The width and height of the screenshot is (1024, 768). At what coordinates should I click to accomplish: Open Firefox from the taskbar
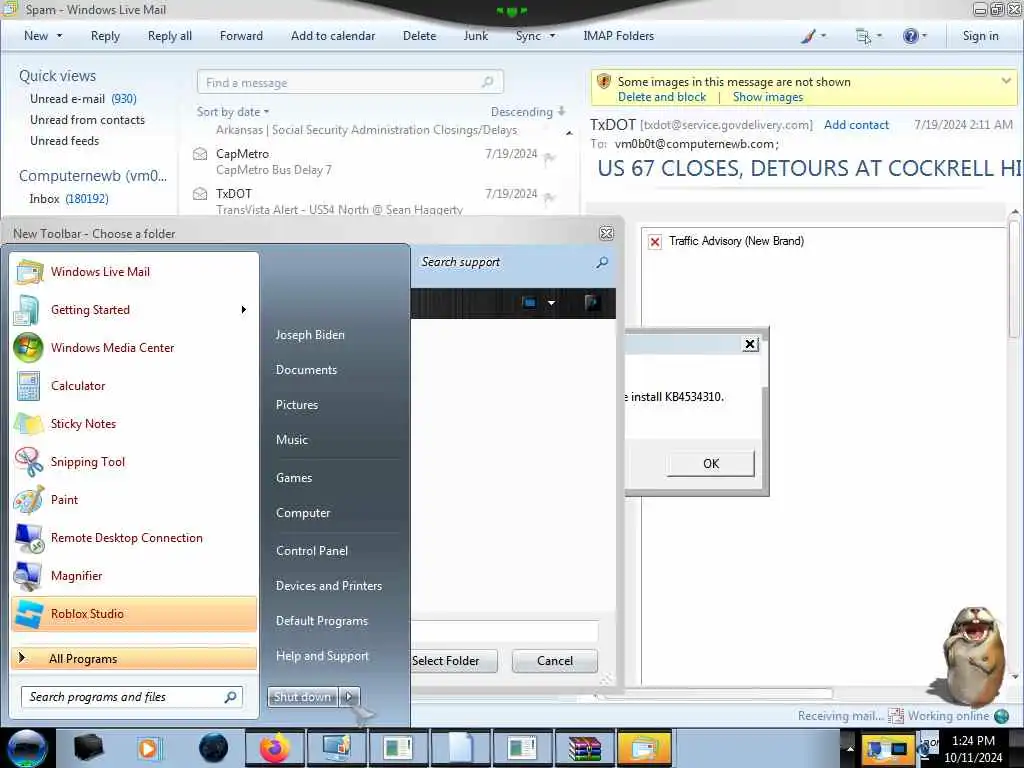click(x=274, y=748)
